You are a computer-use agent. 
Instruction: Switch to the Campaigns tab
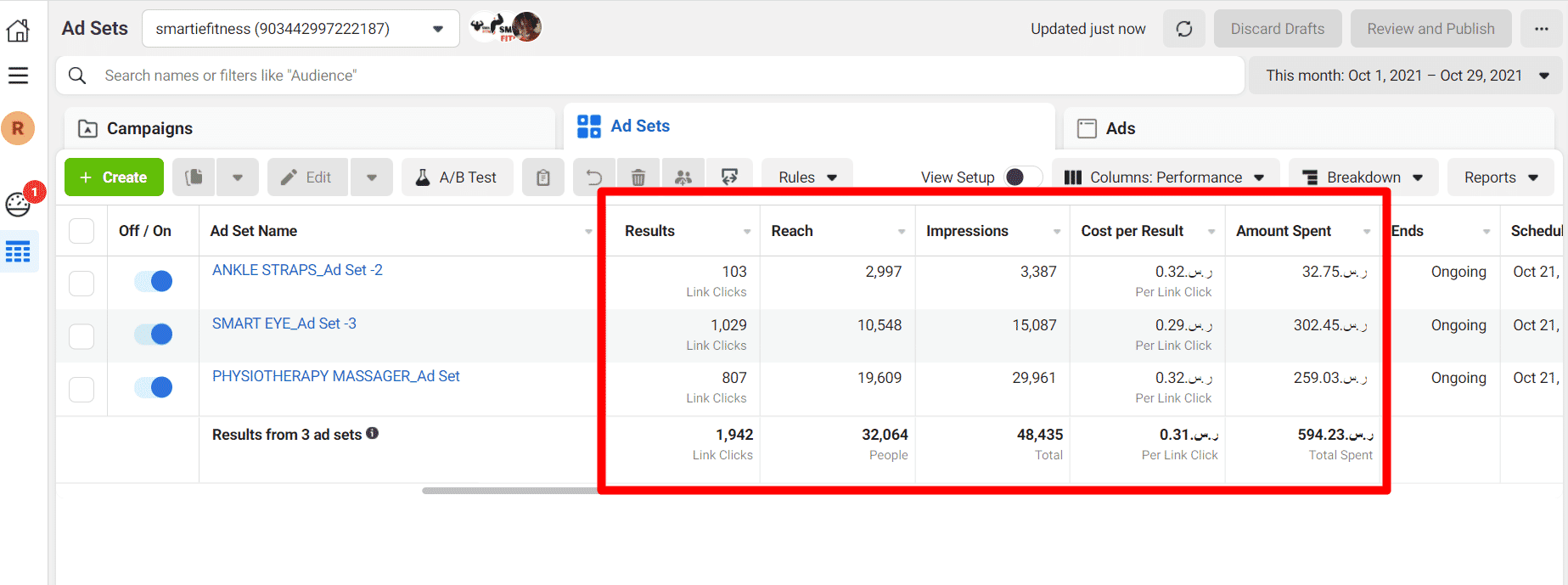pos(149,128)
